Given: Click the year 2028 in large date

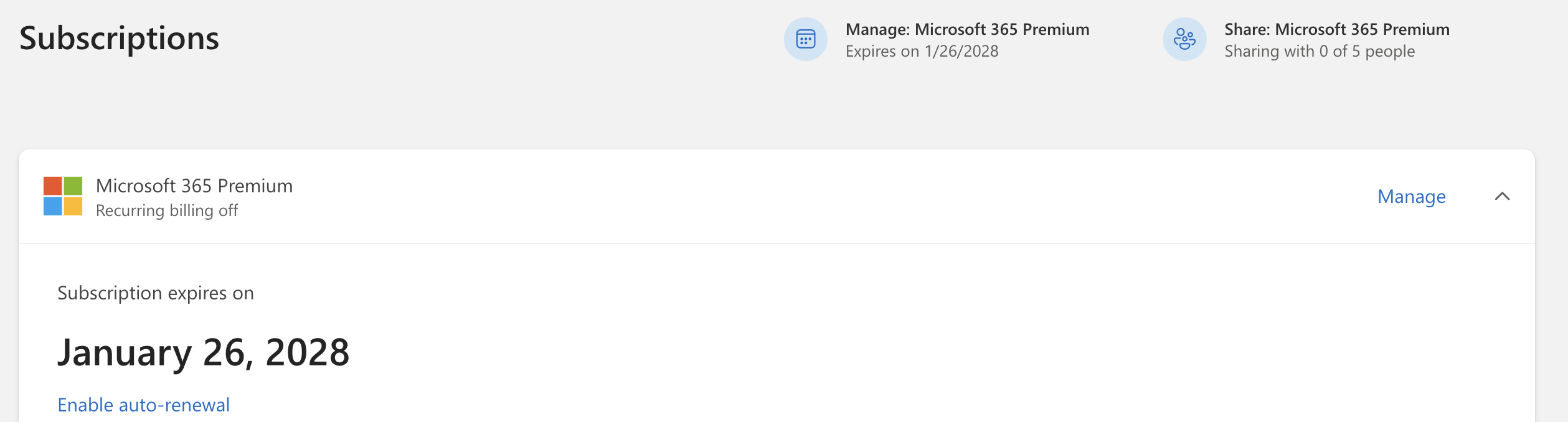Looking at the screenshot, I should click(307, 353).
